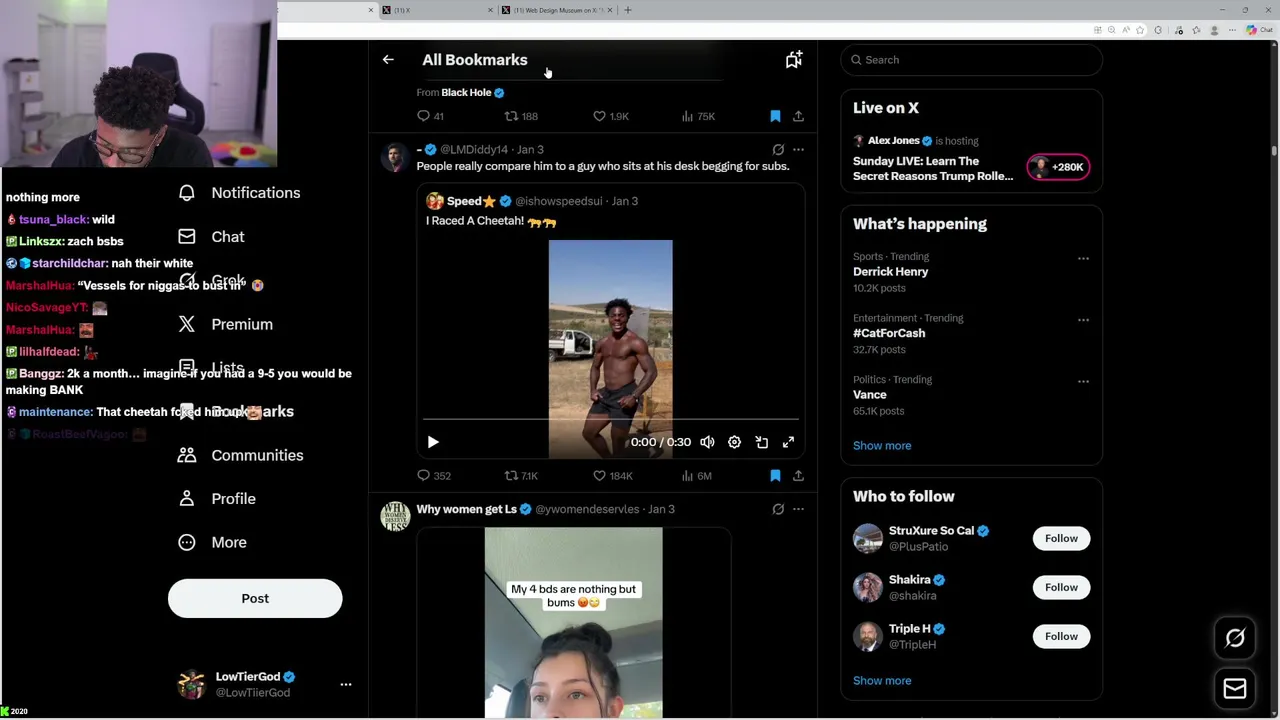Viewport: 1280px width, 720px height.
Task: Open video settings gear on cheetah video
Action: pyautogui.click(x=734, y=442)
